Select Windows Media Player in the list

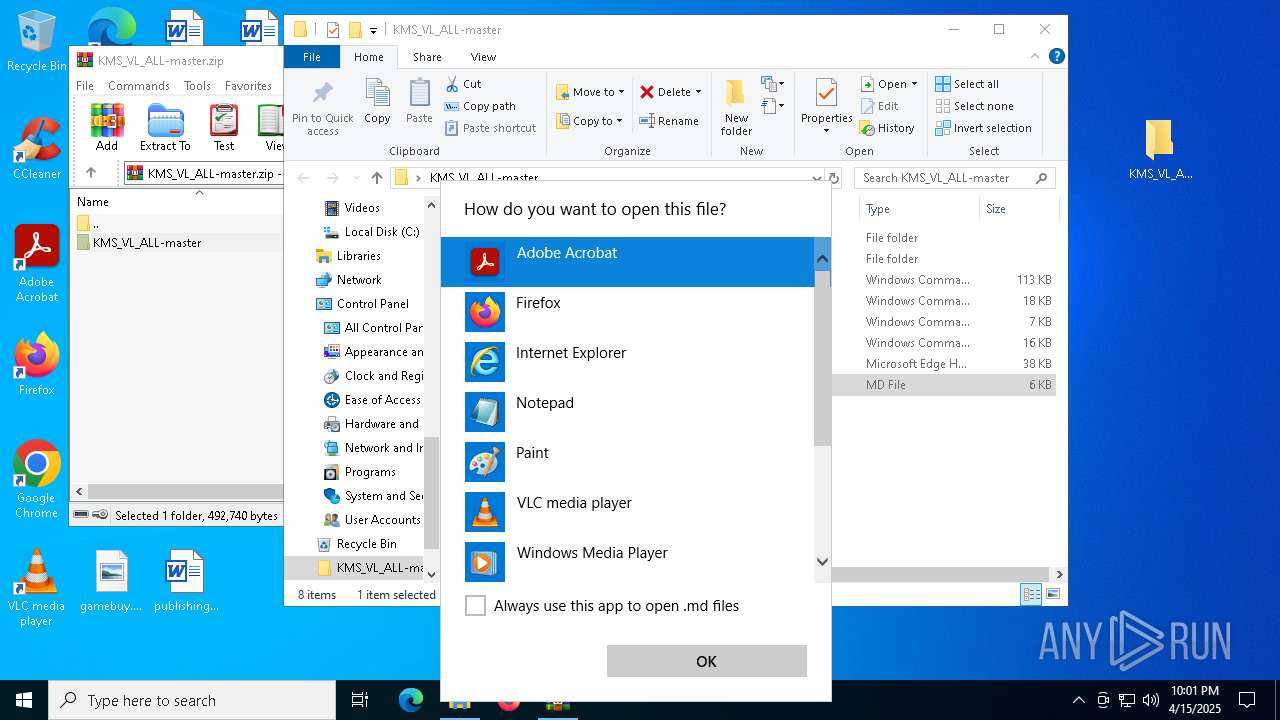[x=628, y=560]
